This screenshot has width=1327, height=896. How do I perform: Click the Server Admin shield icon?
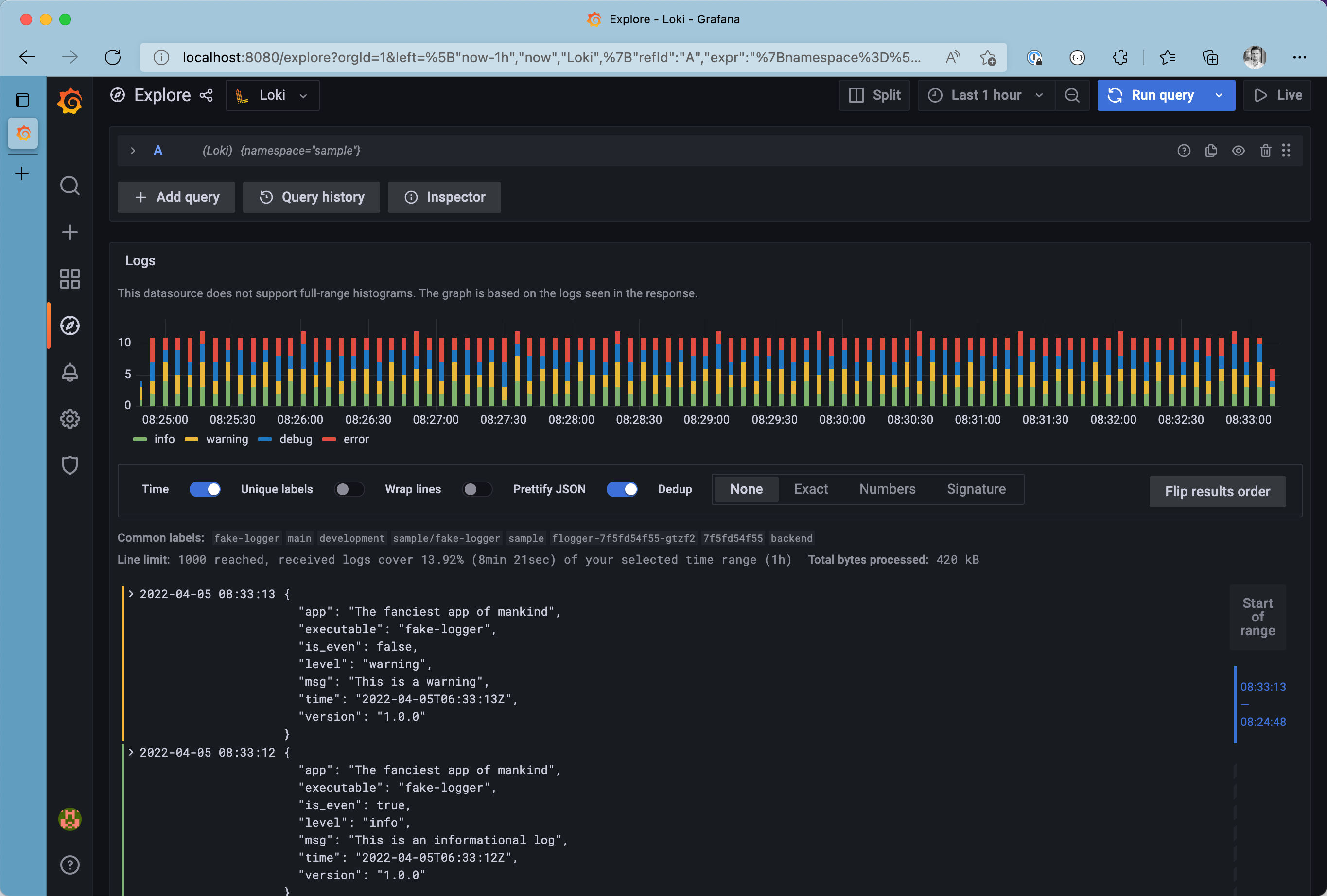(x=70, y=465)
